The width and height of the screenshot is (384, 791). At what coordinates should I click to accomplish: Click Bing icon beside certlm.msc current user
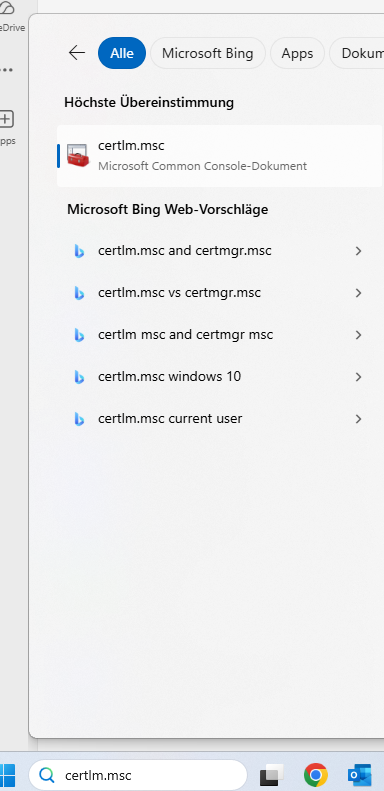click(x=79, y=419)
